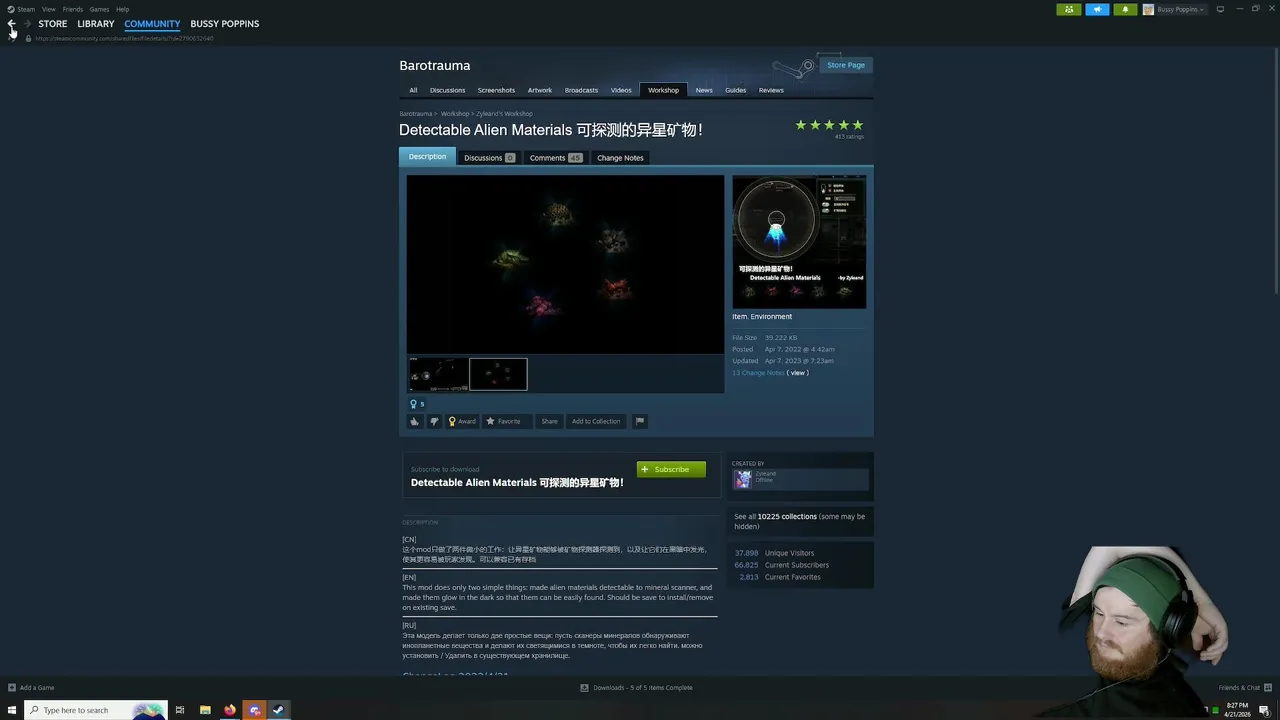
Task: Open the Windows Start menu
Action: point(12,710)
